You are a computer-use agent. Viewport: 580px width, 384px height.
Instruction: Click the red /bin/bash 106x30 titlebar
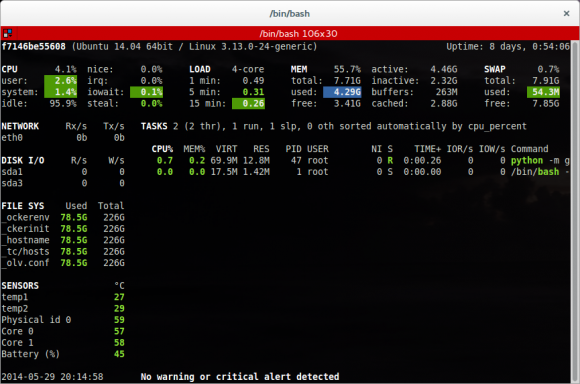290,33
